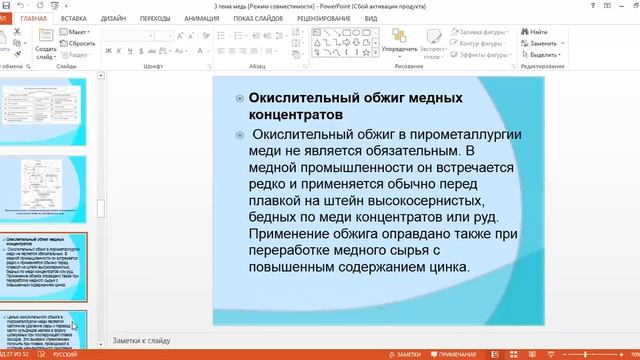Open the font name combo box
The width and height of the screenshot is (640, 360).
[x=129, y=36]
